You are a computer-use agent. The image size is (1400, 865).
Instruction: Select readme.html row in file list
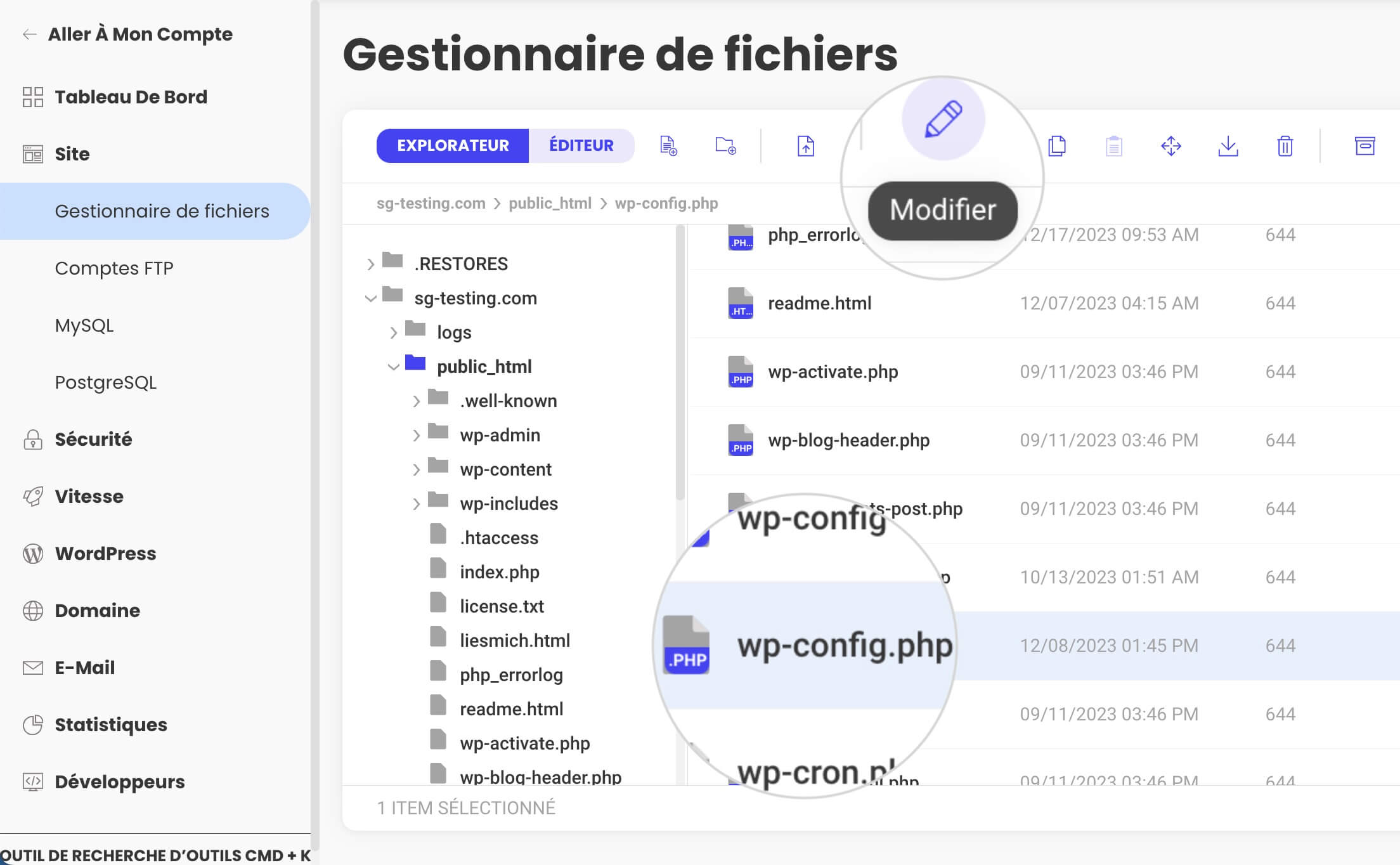[1044, 303]
